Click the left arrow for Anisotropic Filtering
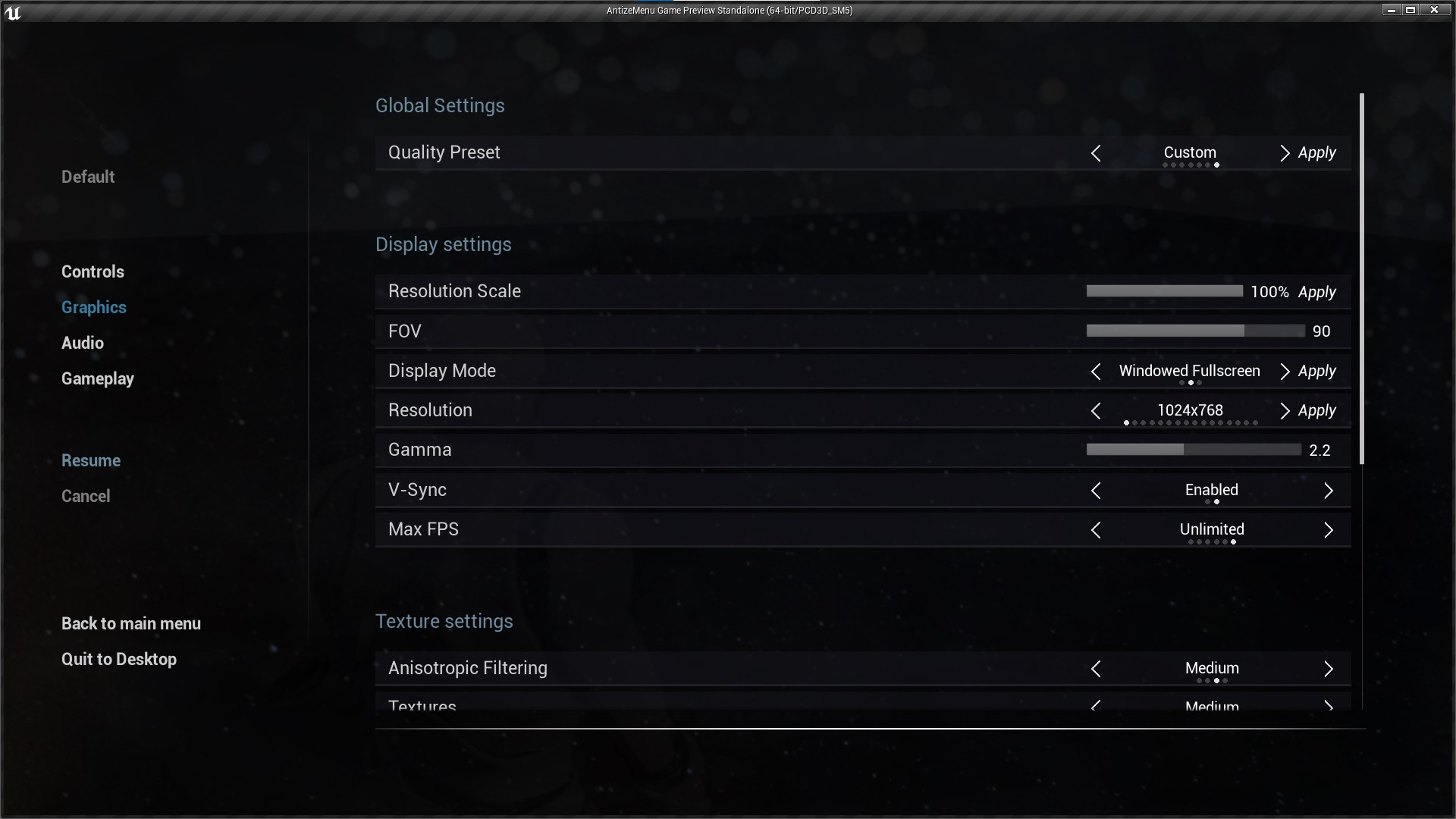This screenshot has width=1456, height=819. [x=1096, y=669]
